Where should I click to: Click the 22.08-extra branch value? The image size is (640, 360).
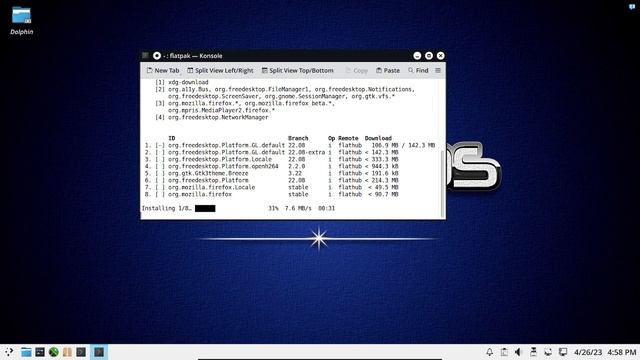pyautogui.click(x=307, y=153)
